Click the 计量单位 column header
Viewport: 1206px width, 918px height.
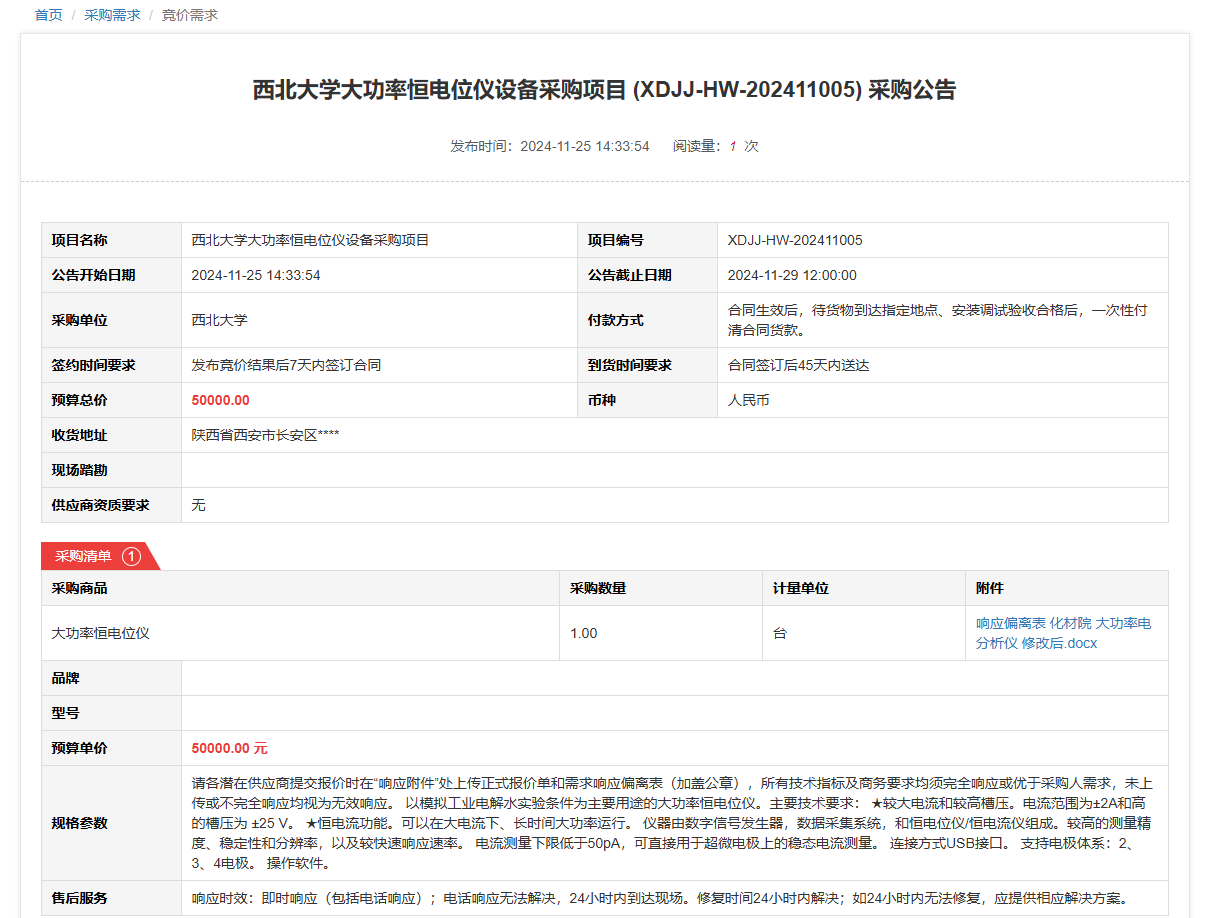(800, 588)
